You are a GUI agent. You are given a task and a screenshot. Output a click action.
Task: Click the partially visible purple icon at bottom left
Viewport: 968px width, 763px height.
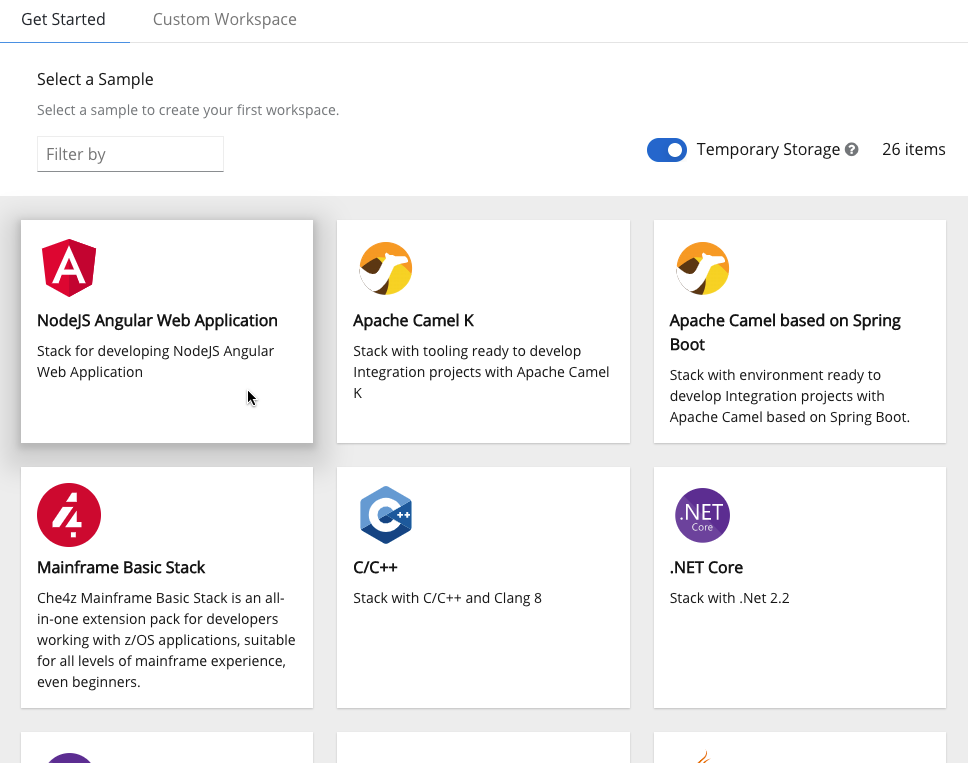click(x=69, y=756)
